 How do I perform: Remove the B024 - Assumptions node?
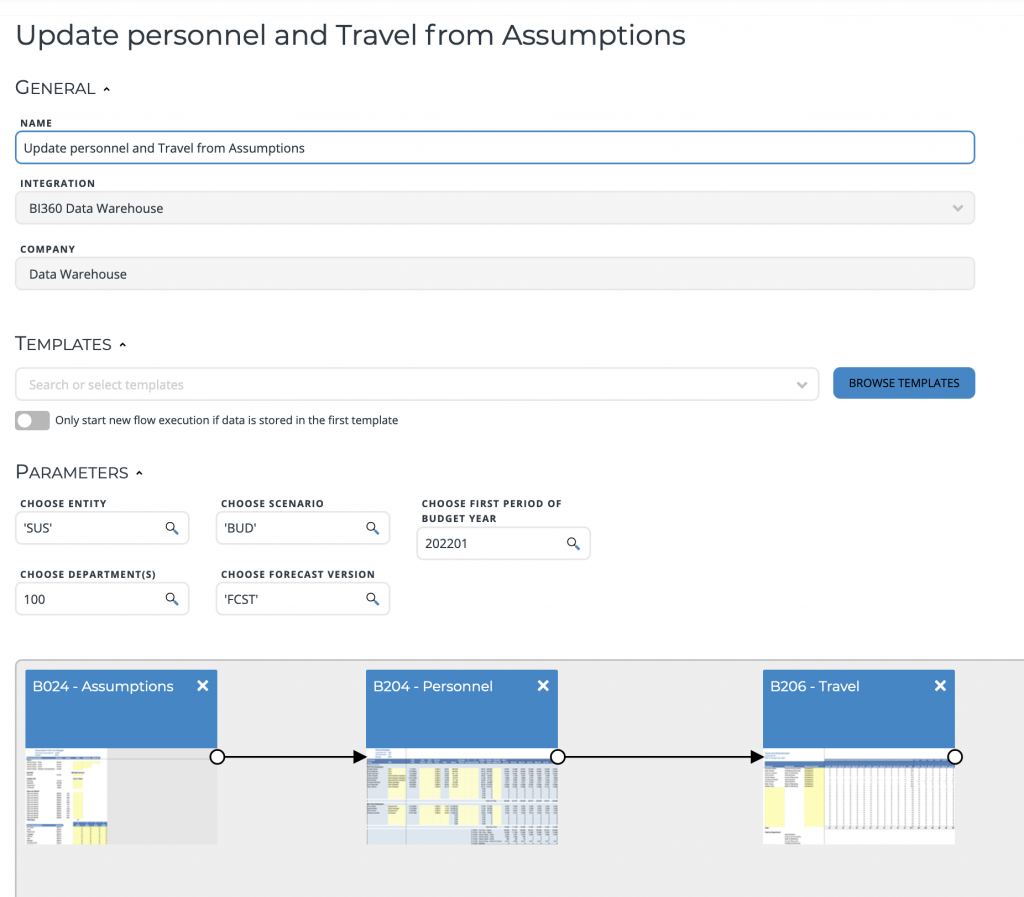coord(202,686)
